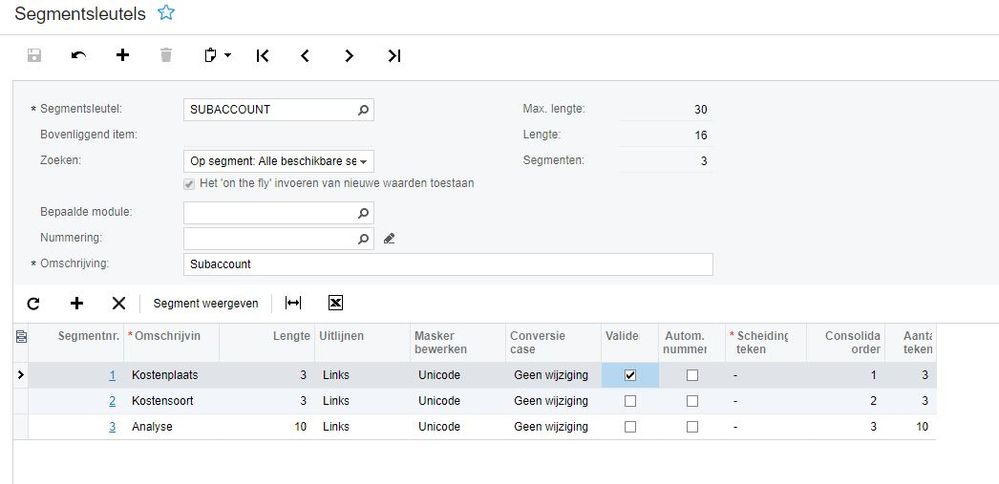Click the Omschrijving text field
Screen dimensions: 999x484
point(448,264)
